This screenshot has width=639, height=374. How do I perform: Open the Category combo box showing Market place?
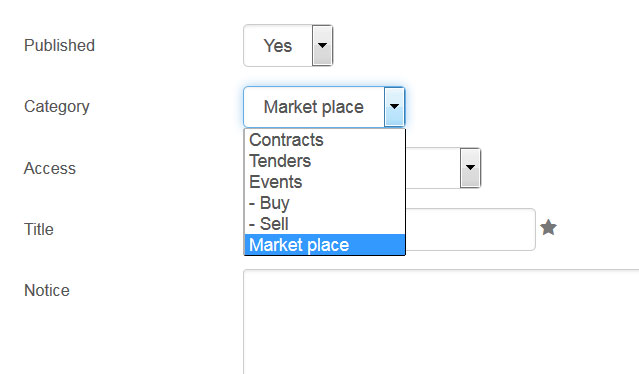(324, 107)
